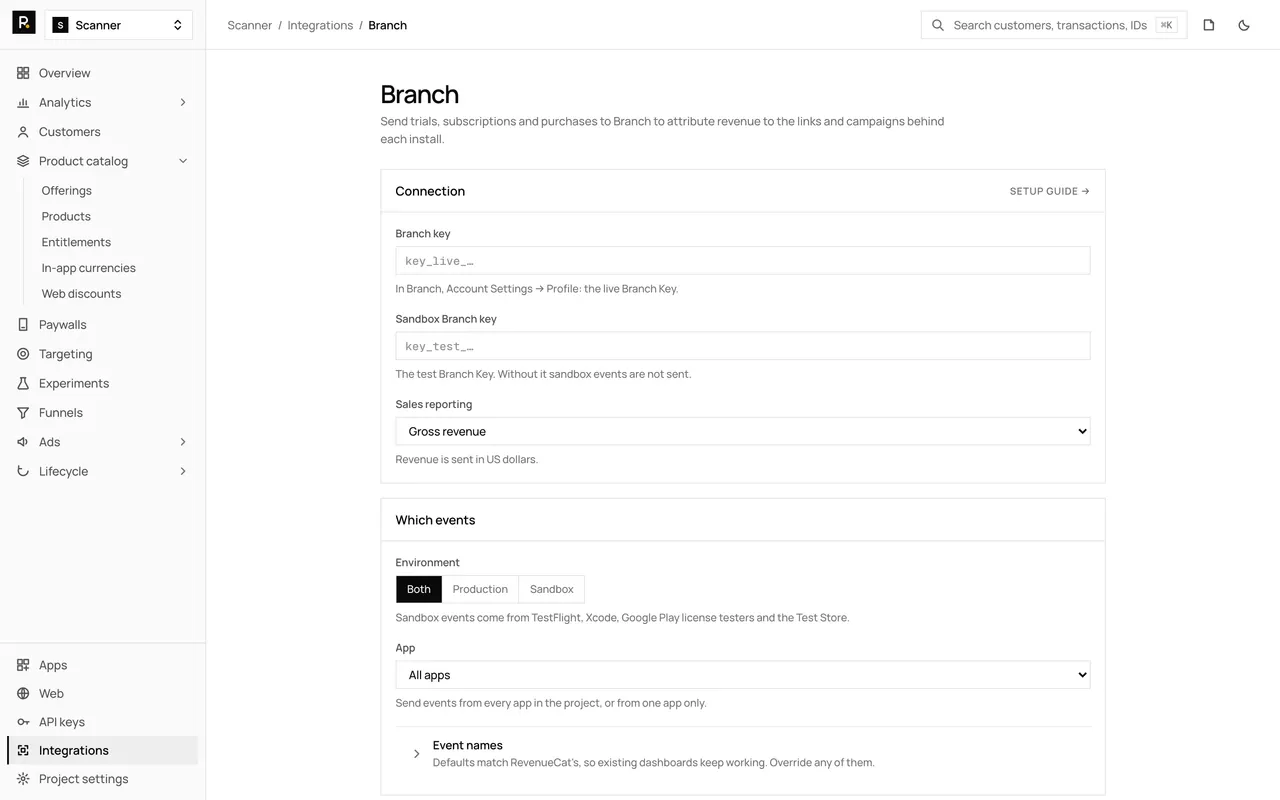This screenshot has width=1280, height=800.
Task: Focus the Branch key input field
Action: (x=743, y=261)
